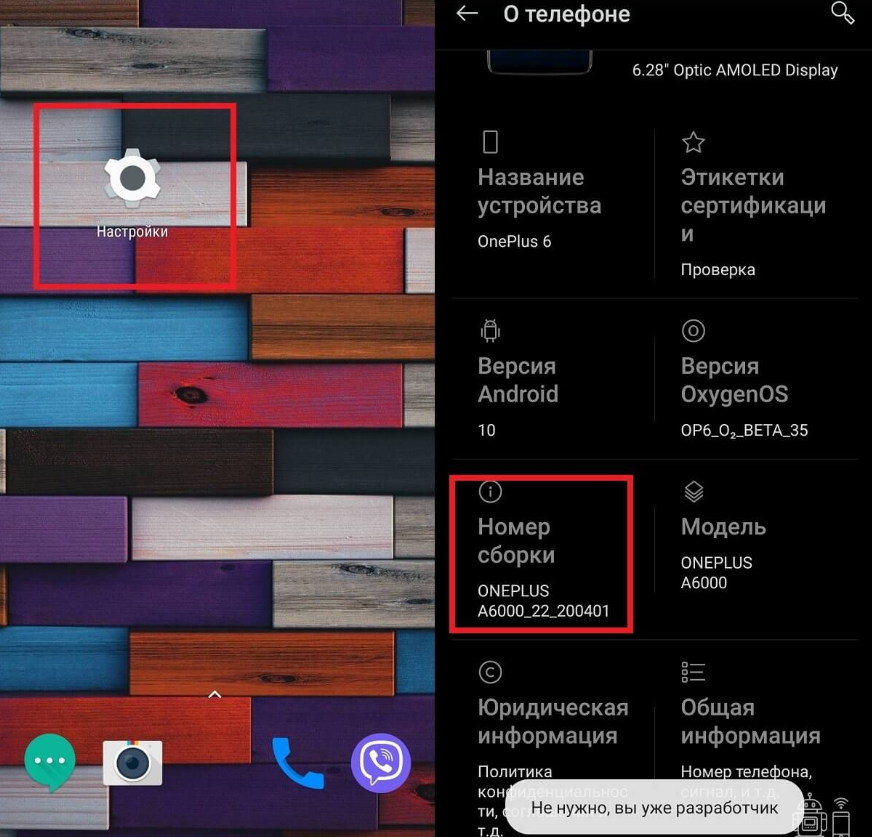Tap the Android version value 10

(x=486, y=430)
